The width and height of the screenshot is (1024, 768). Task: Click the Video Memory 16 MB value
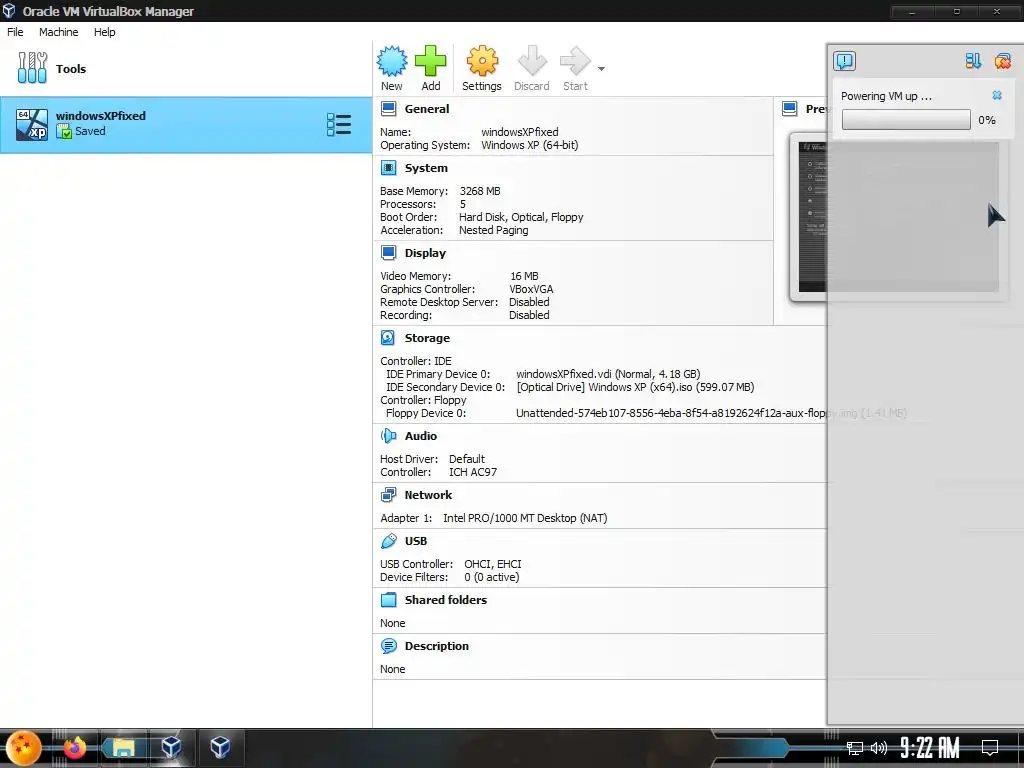click(524, 276)
